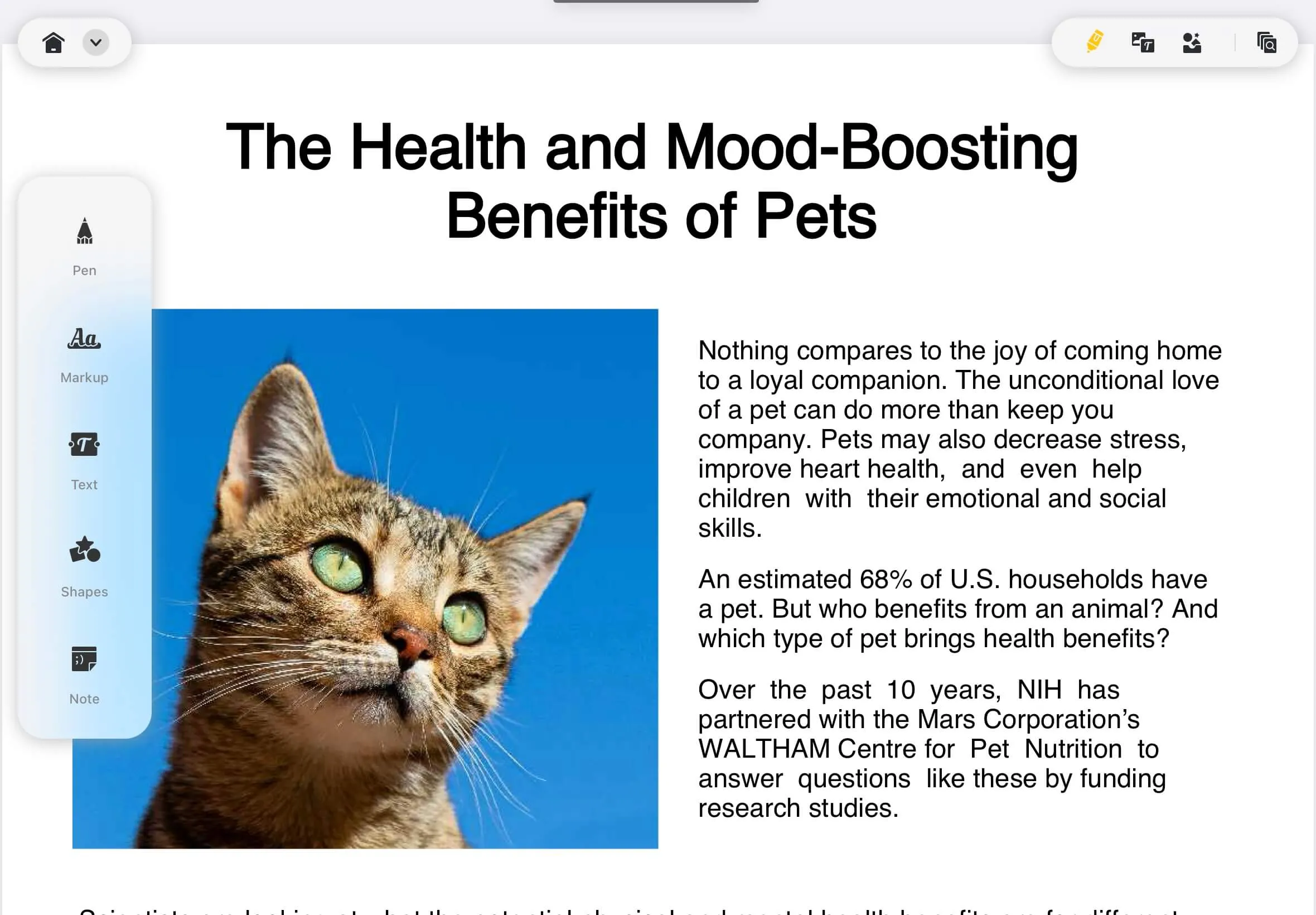Screen dimensions: 1316x915
Task: Click the Share or Collaborate icon
Action: pyautogui.click(x=1192, y=42)
